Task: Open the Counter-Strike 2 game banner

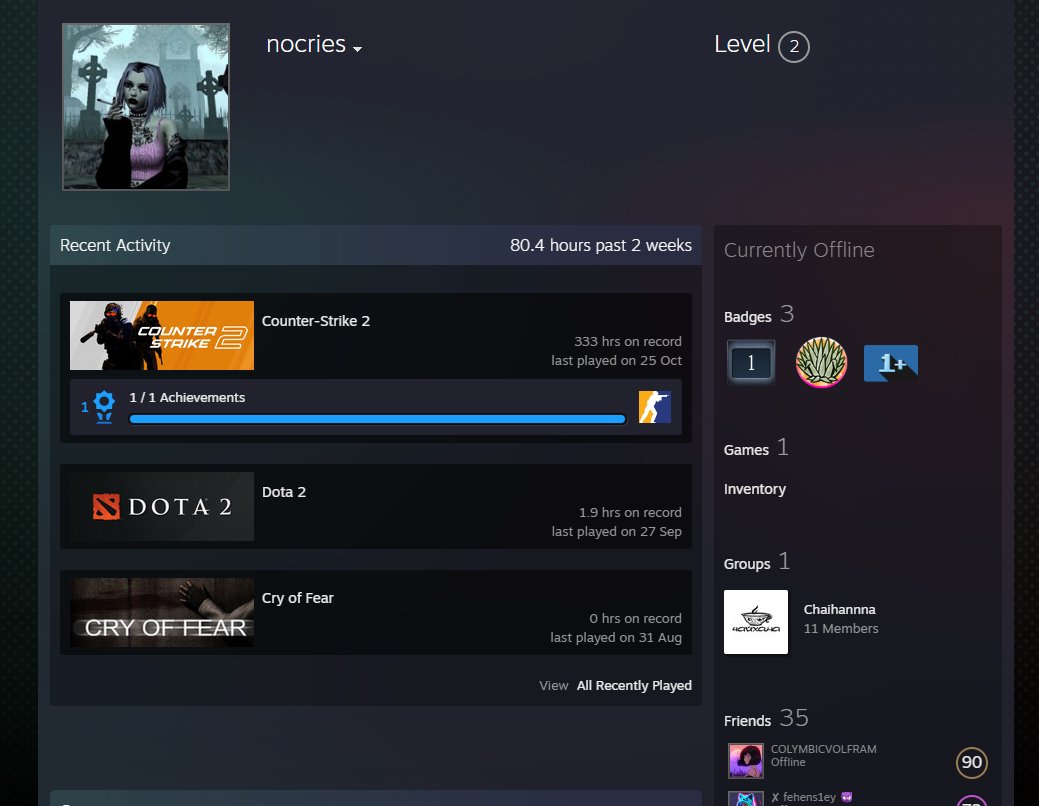Action: [x=162, y=335]
